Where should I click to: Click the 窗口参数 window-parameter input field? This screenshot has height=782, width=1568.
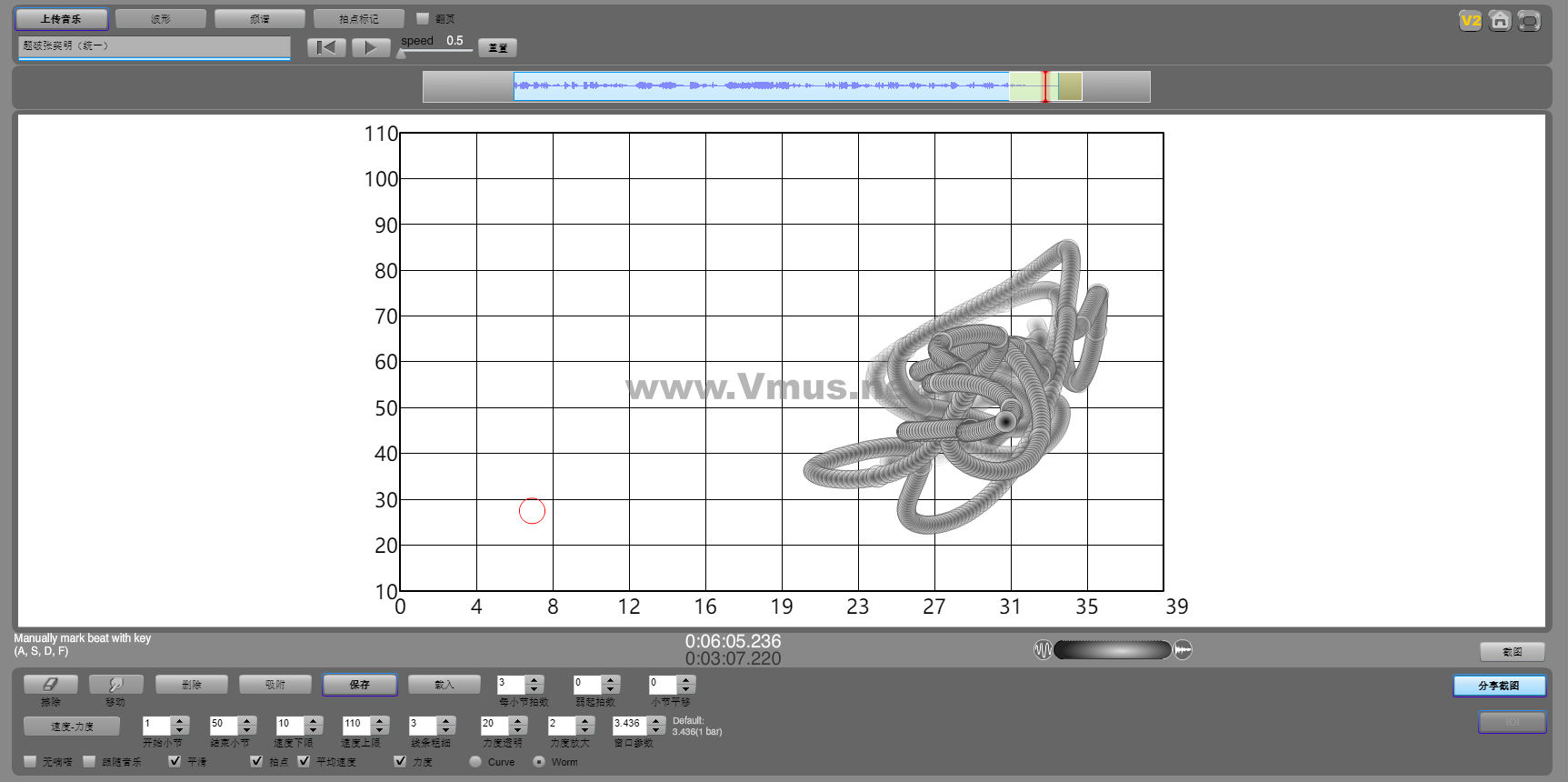[630, 725]
